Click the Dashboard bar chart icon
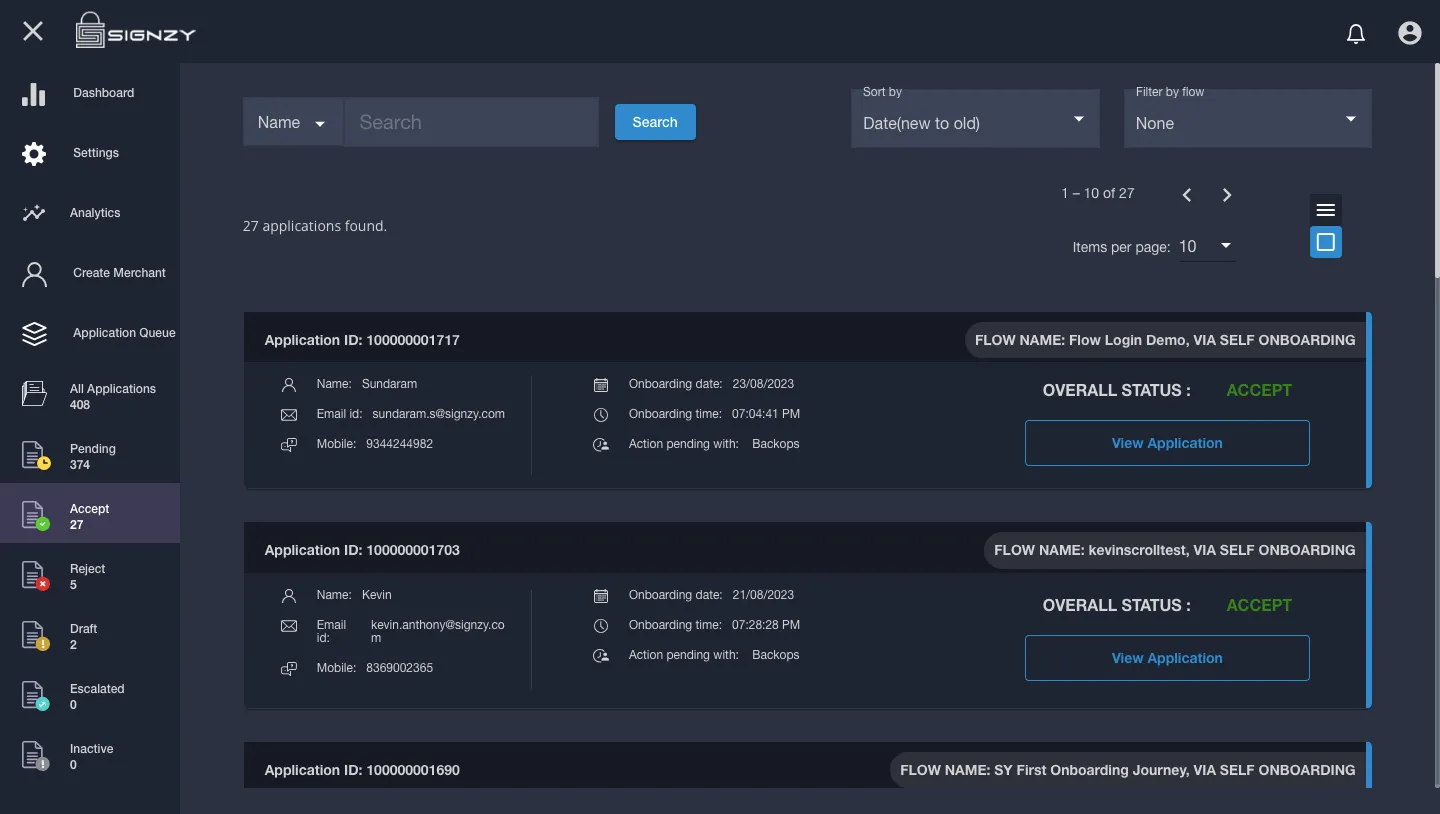 click(34, 94)
